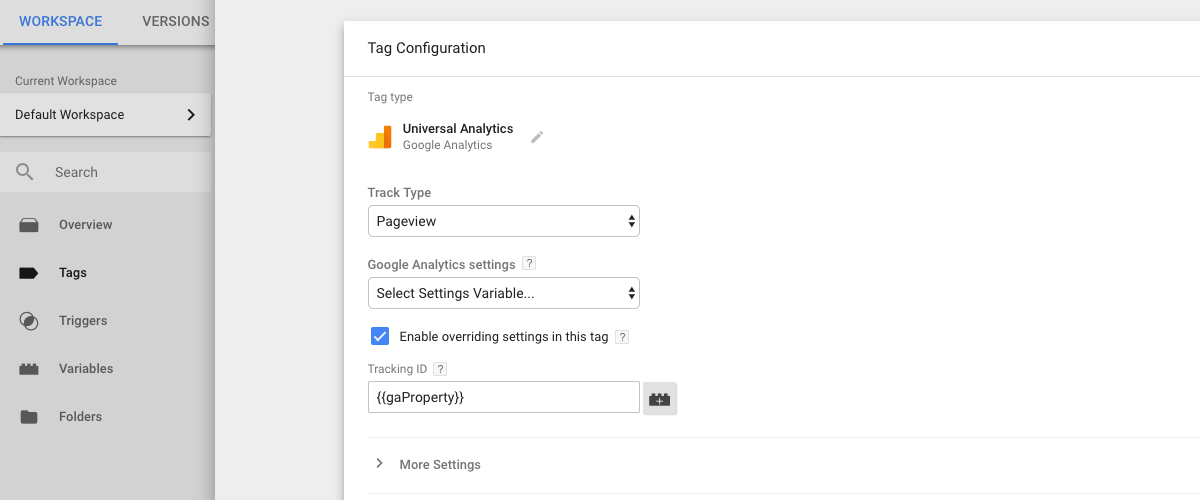Open the Track Type Pageview dropdown
This screenshot has height=500, width=1200.
click(x=504, y=221)
